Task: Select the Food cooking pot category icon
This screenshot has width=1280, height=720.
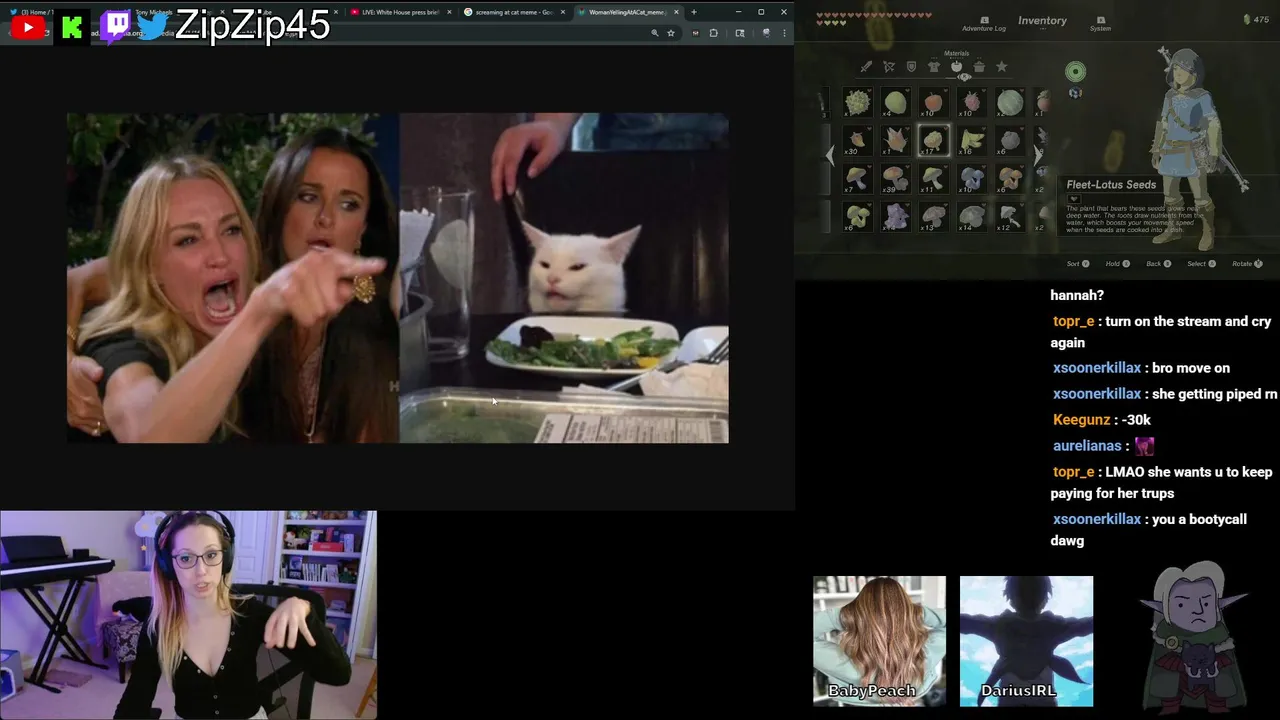Action: [979, 67]
